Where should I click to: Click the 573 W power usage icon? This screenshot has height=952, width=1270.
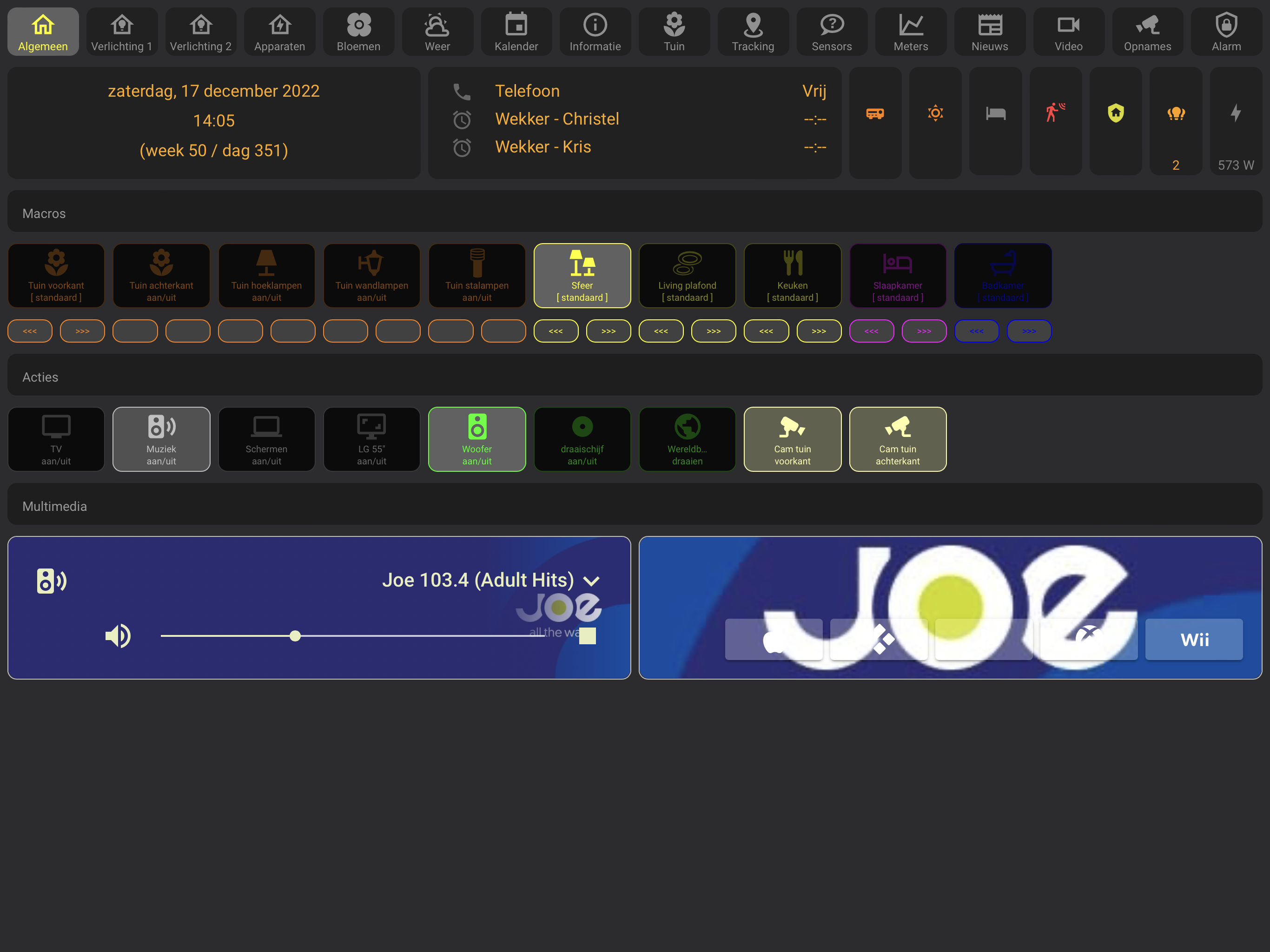[1236, 113]
